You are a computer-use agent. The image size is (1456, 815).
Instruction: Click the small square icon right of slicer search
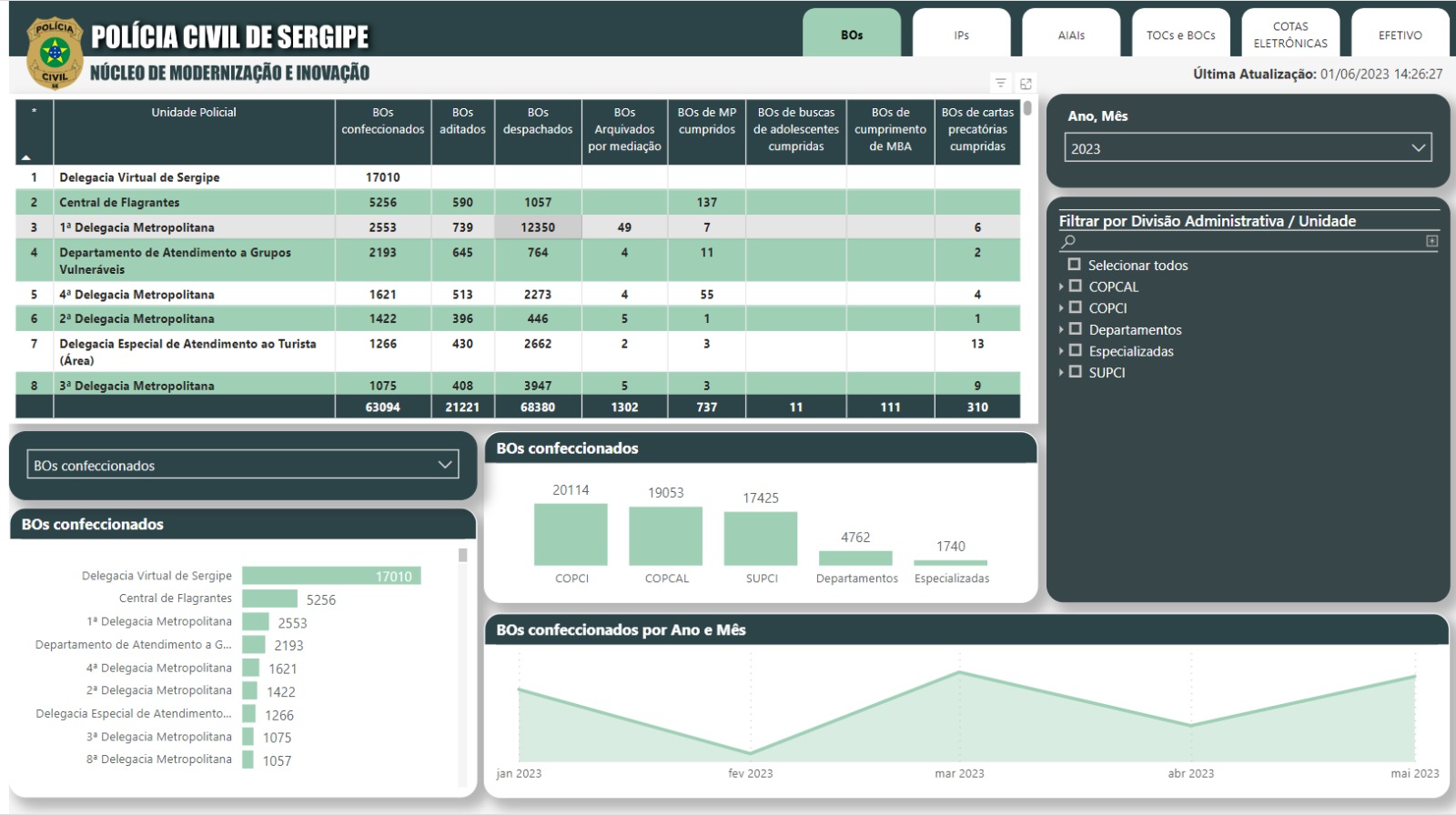pos(1431,241)
